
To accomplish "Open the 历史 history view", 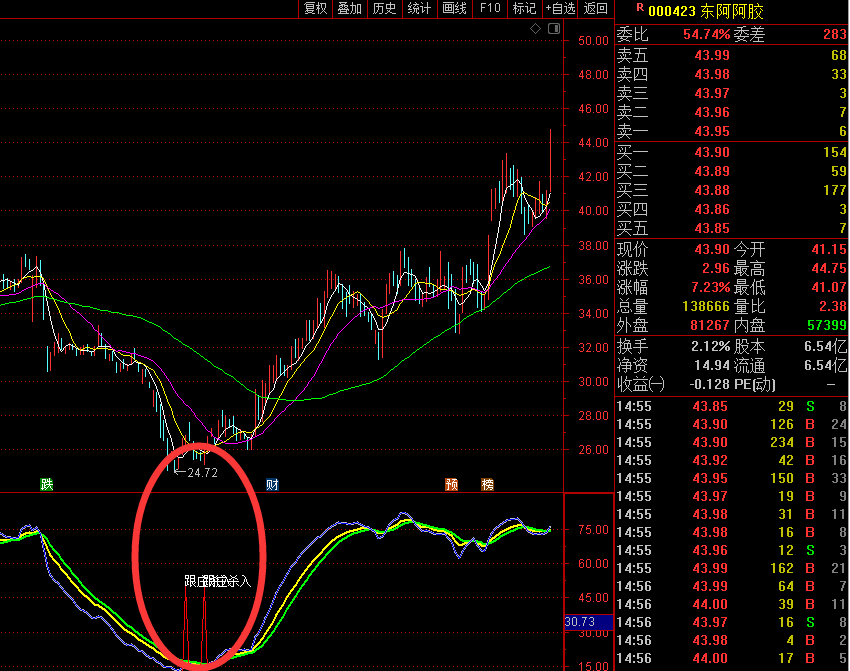I will 384,8.
